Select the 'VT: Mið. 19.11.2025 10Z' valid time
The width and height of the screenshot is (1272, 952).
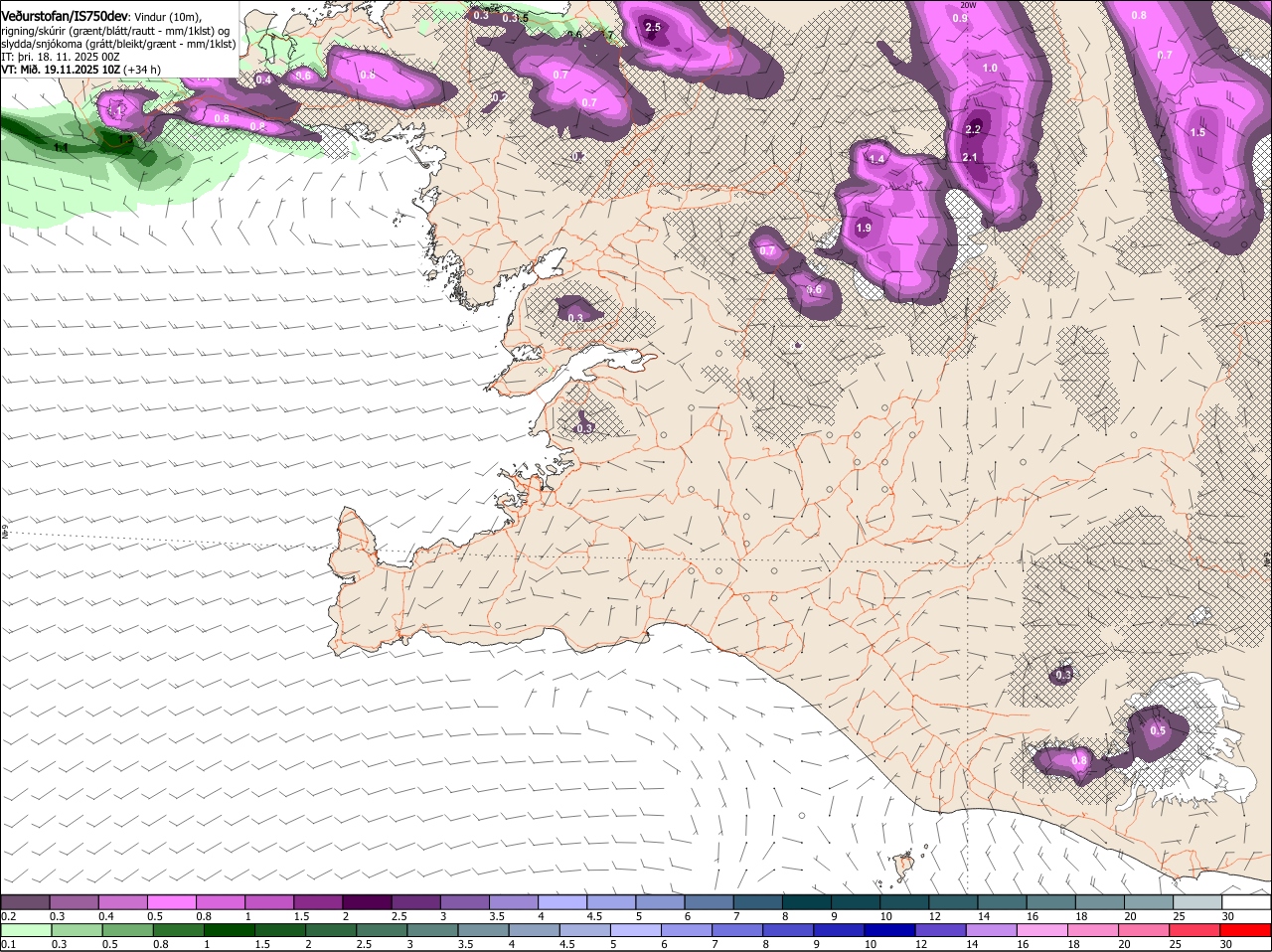pyautogui.click(x=62, y=70)
